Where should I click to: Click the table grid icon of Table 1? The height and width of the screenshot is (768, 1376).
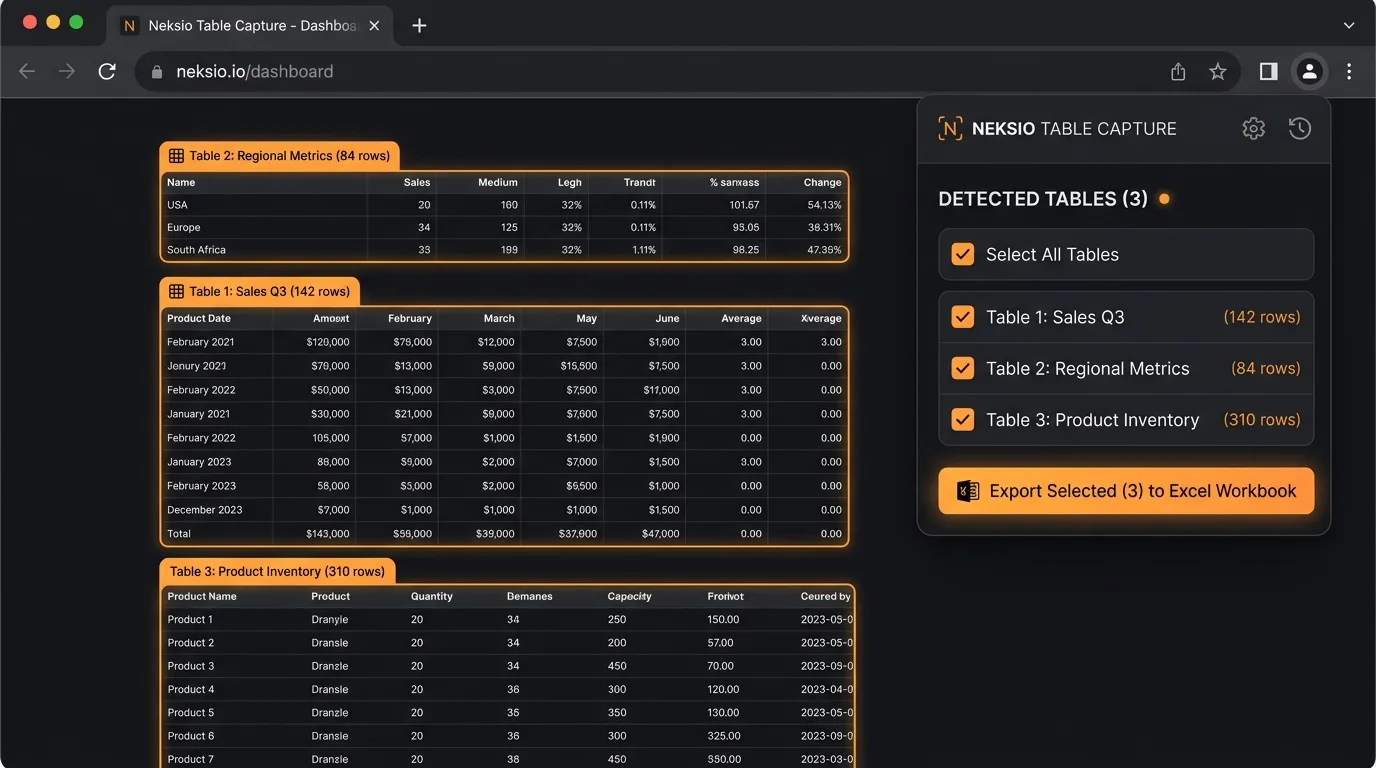pyautogui.click(x=176, y=292)
